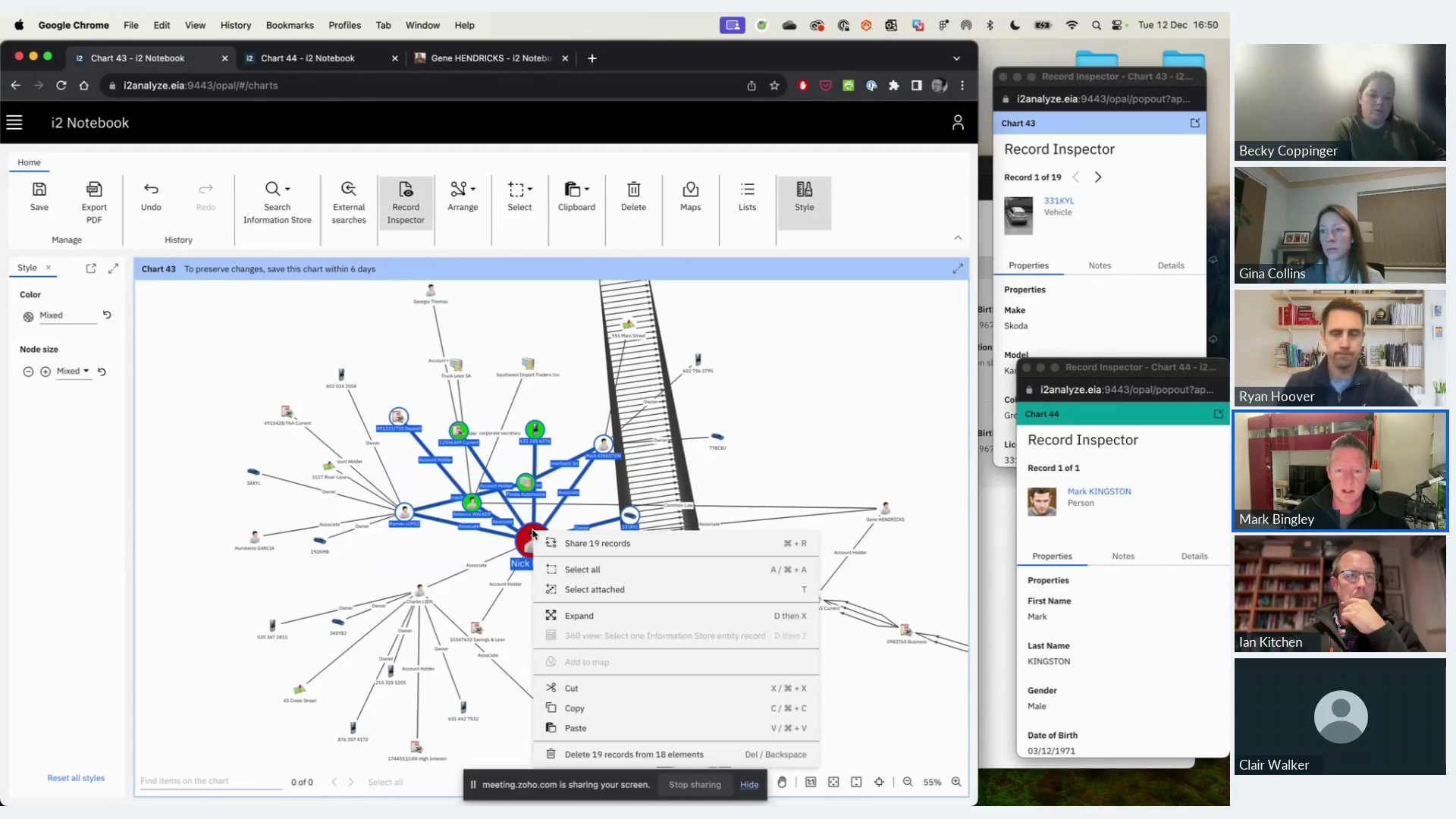This screenshot has width=1456, height=819.
Task: Expand the Style panel to full size
Action: [x=113, y=268]
